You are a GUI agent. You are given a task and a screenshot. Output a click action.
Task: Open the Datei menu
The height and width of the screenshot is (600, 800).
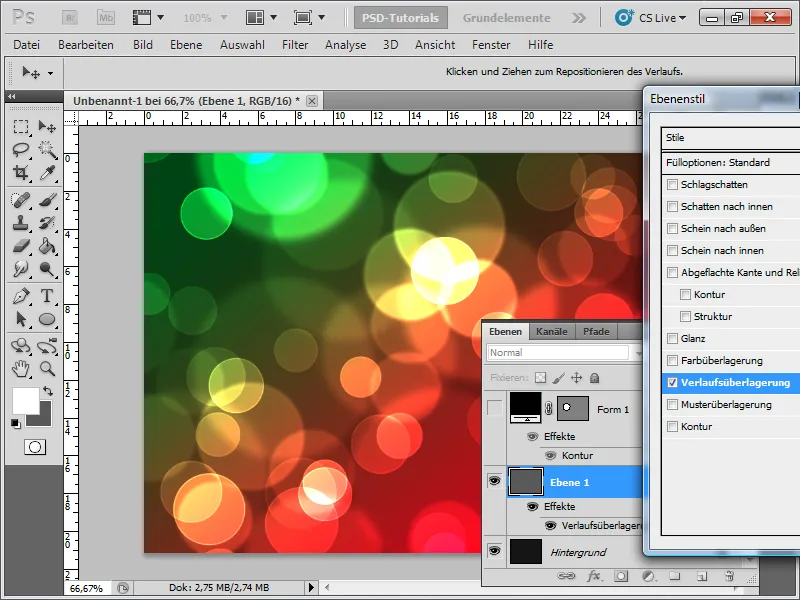click(27, 45)
